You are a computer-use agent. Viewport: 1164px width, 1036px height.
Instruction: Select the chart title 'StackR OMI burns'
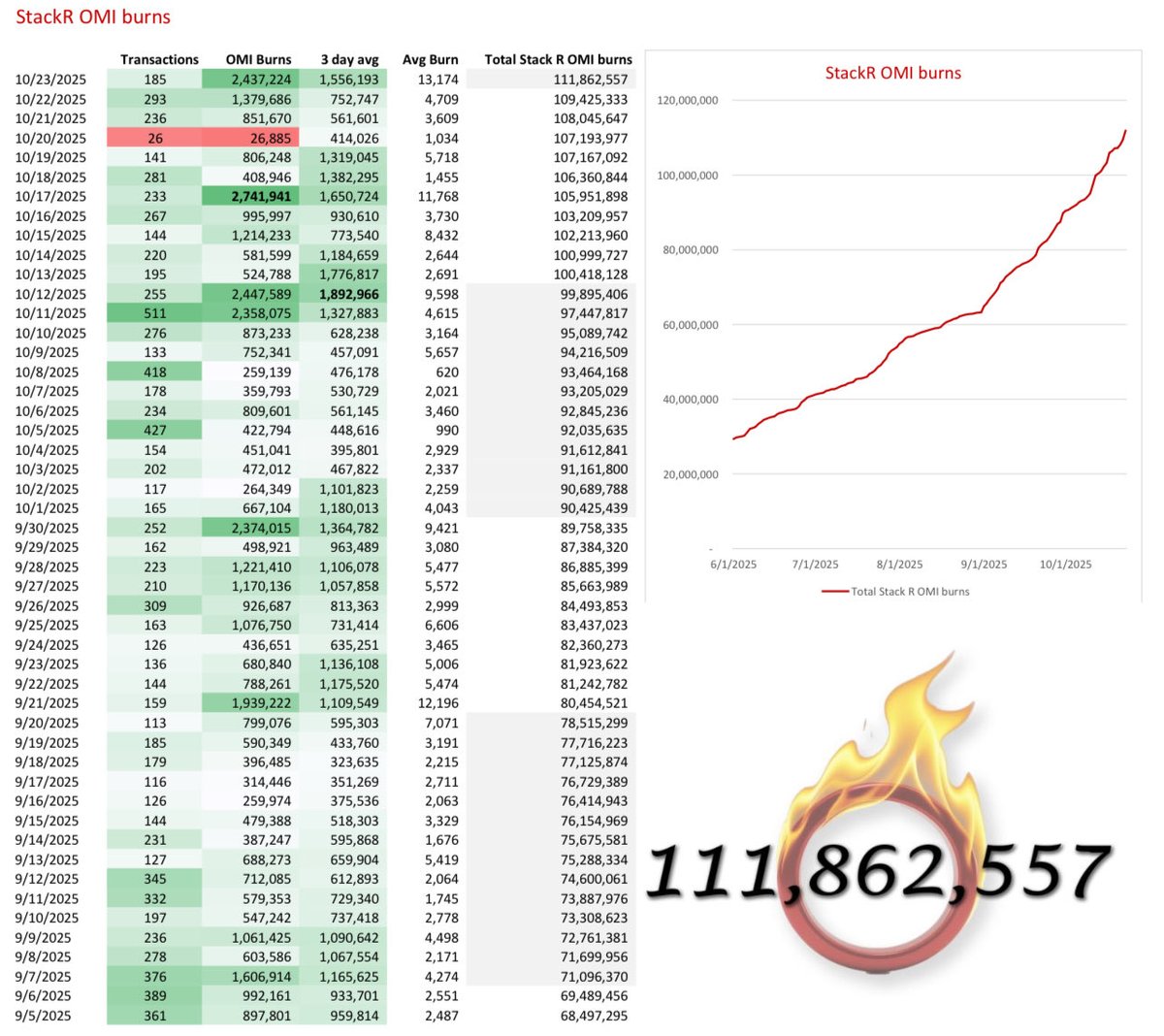click(x=893, y=73)
